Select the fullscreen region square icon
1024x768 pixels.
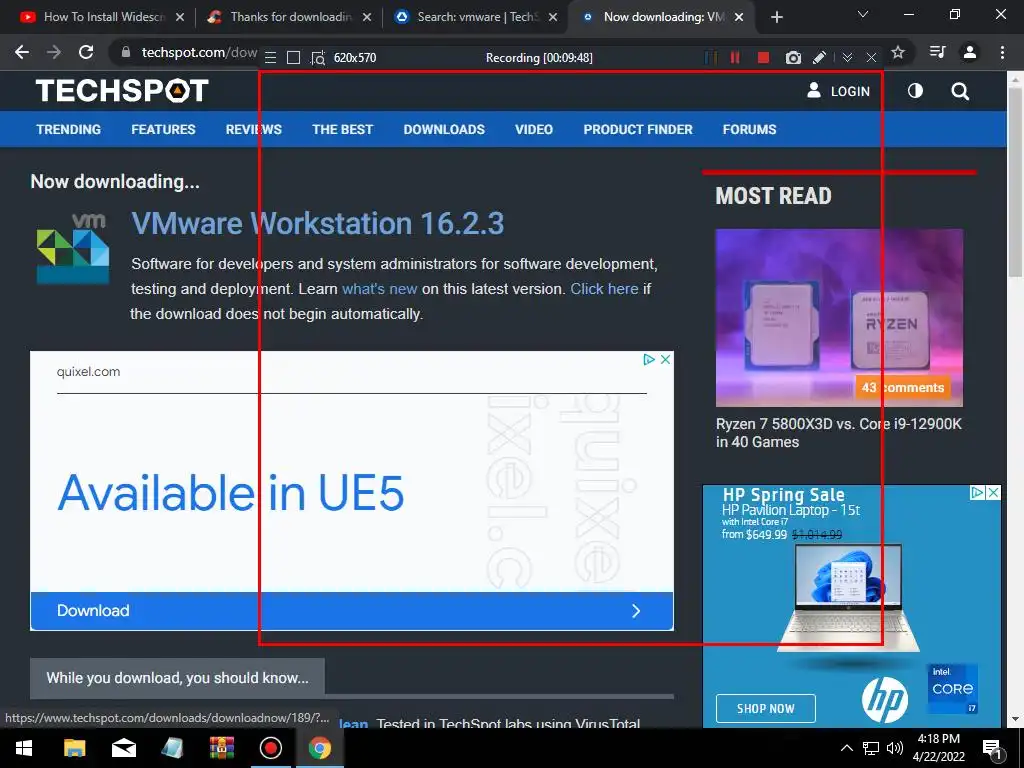point(294,58)
